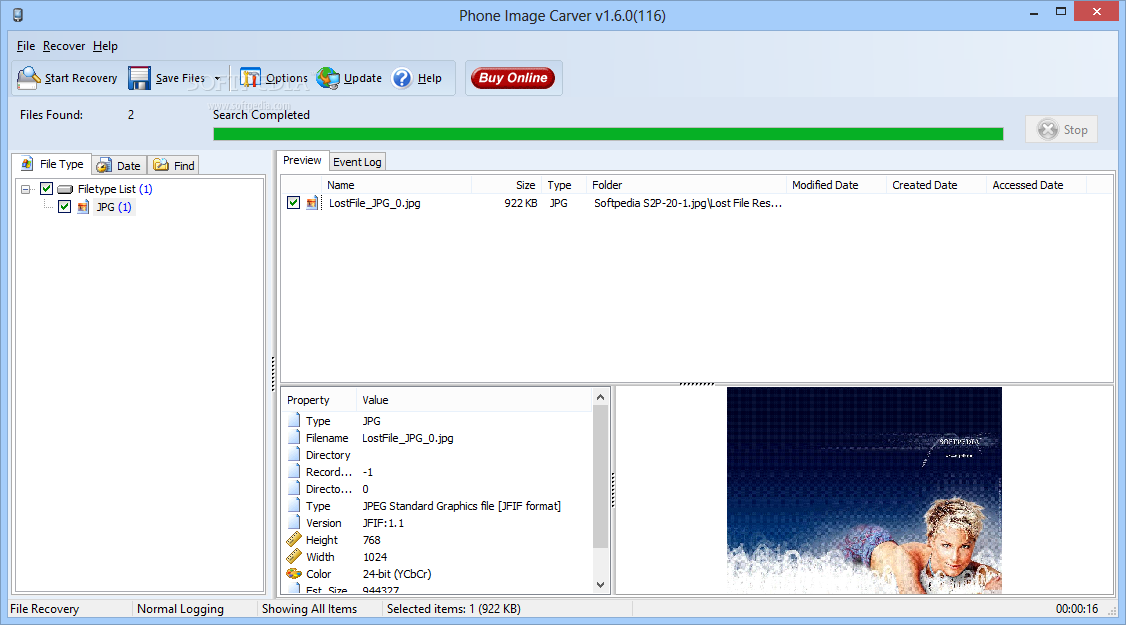Click the Start Recovery toolbar icon

28,78
